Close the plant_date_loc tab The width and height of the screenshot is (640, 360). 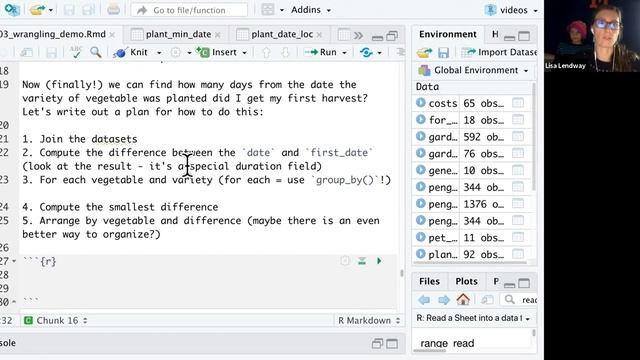319,35
